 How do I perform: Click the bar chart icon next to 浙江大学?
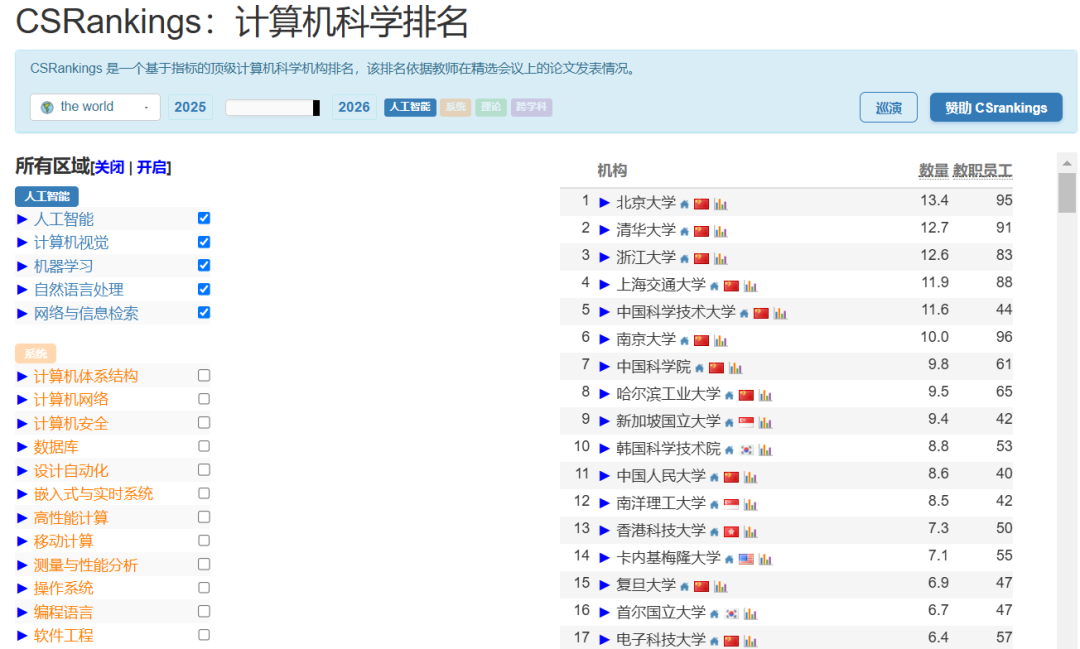720,257
